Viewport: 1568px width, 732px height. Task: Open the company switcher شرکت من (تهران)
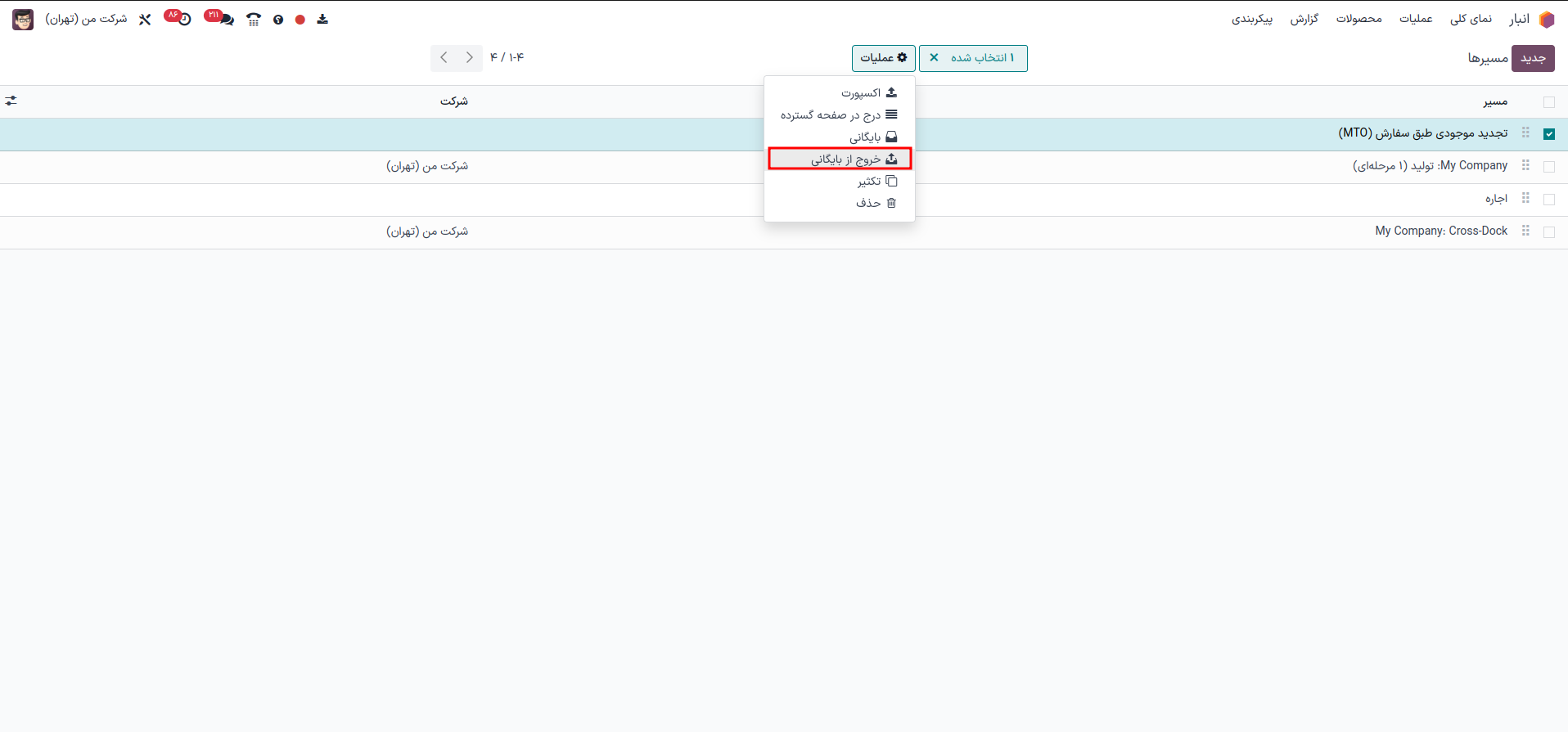click(86, 19)
